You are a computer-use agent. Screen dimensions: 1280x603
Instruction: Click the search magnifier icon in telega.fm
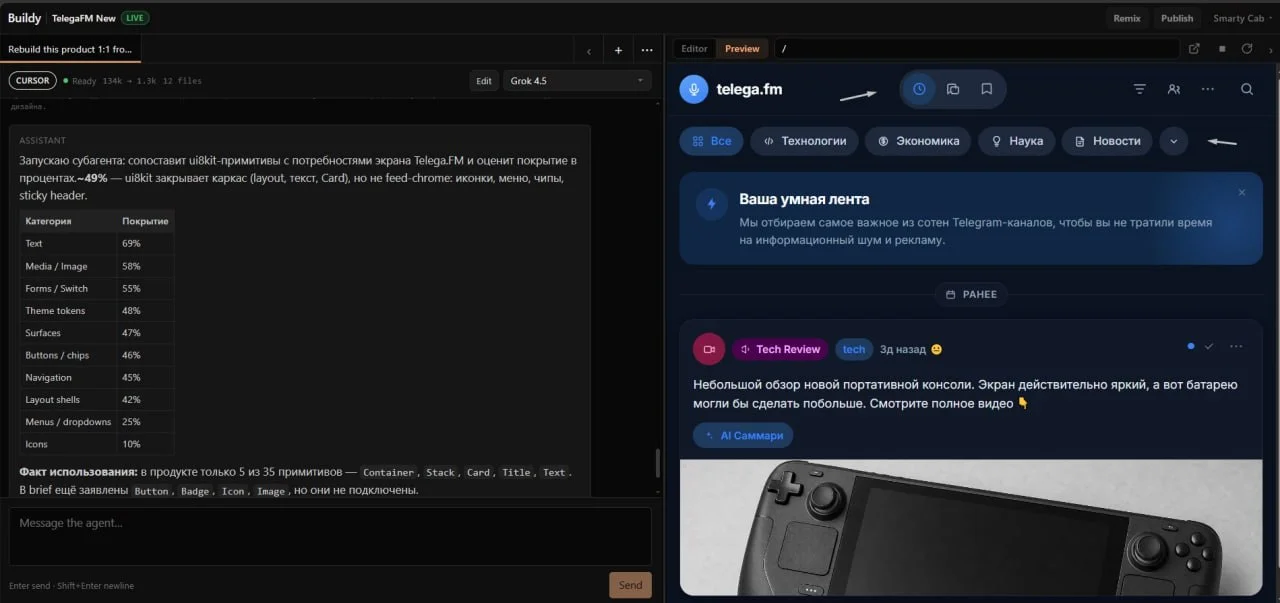pos(1247,89)
